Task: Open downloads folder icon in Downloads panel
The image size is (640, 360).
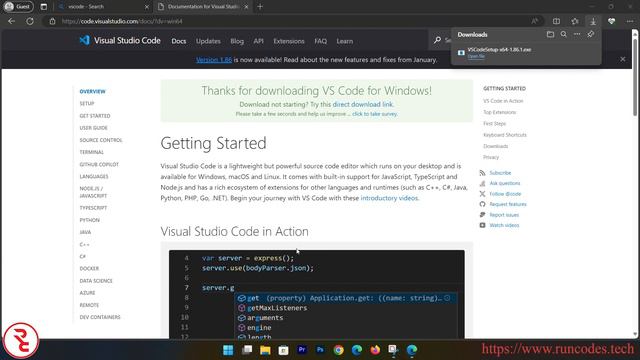Action: click(x=550, y=34)
